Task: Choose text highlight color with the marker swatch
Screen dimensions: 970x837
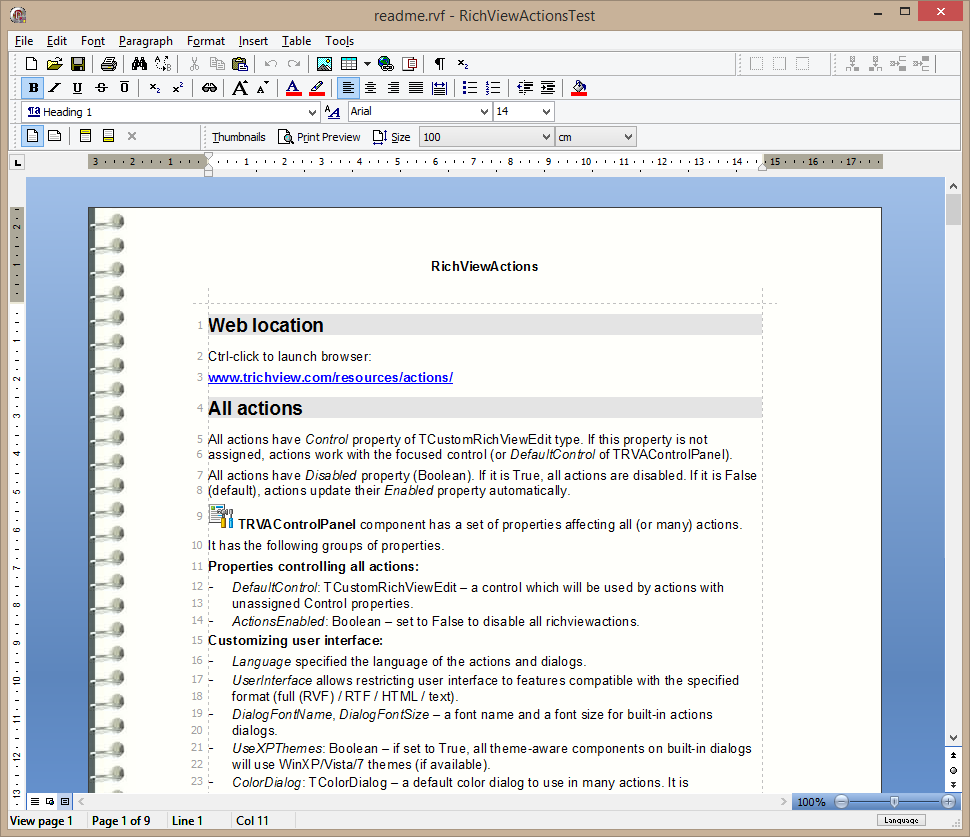Action: click(317, 88)
